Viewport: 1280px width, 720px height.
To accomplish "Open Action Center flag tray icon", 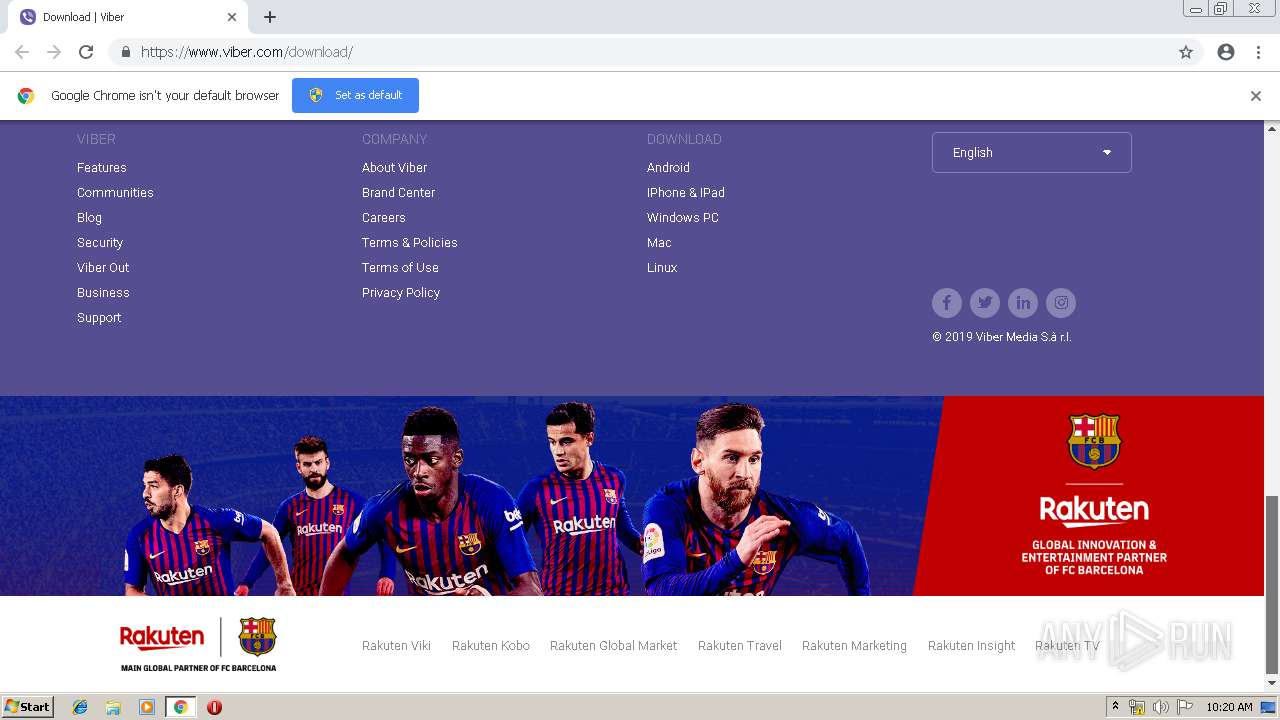I will (x=1185, y=707).
